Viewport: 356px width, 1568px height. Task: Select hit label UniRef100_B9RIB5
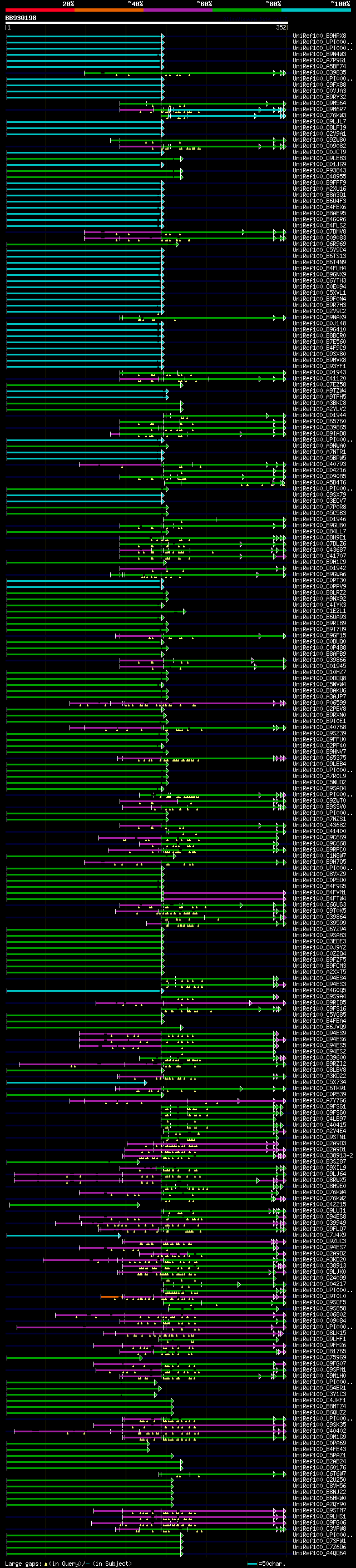[x=319, y=1002]
